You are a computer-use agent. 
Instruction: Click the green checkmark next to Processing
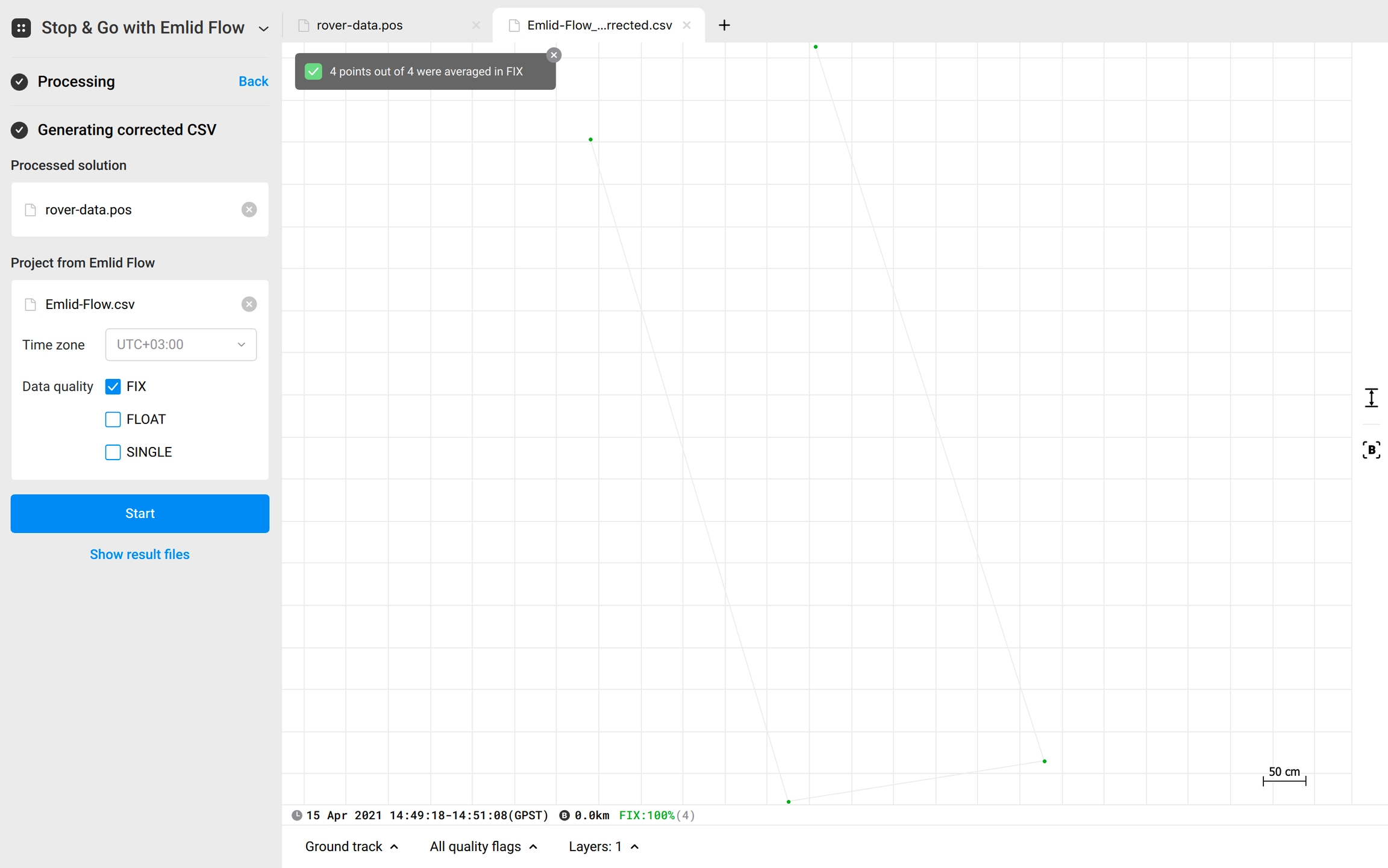click(19, 81)
